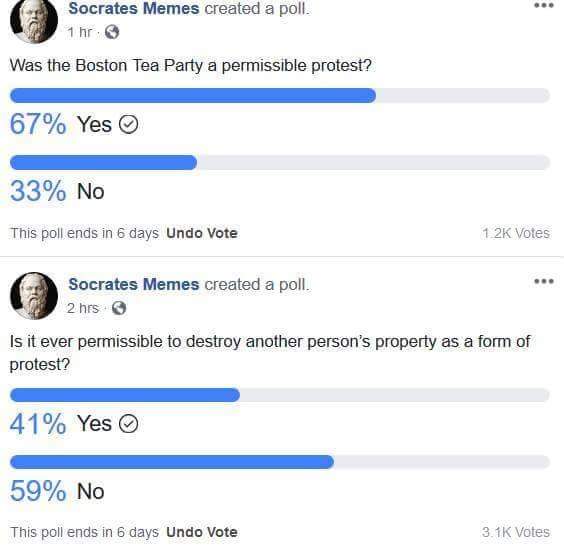Click the 67% Yes progress bar
Viewport: 564px width, 554px height.
[280, 95]
